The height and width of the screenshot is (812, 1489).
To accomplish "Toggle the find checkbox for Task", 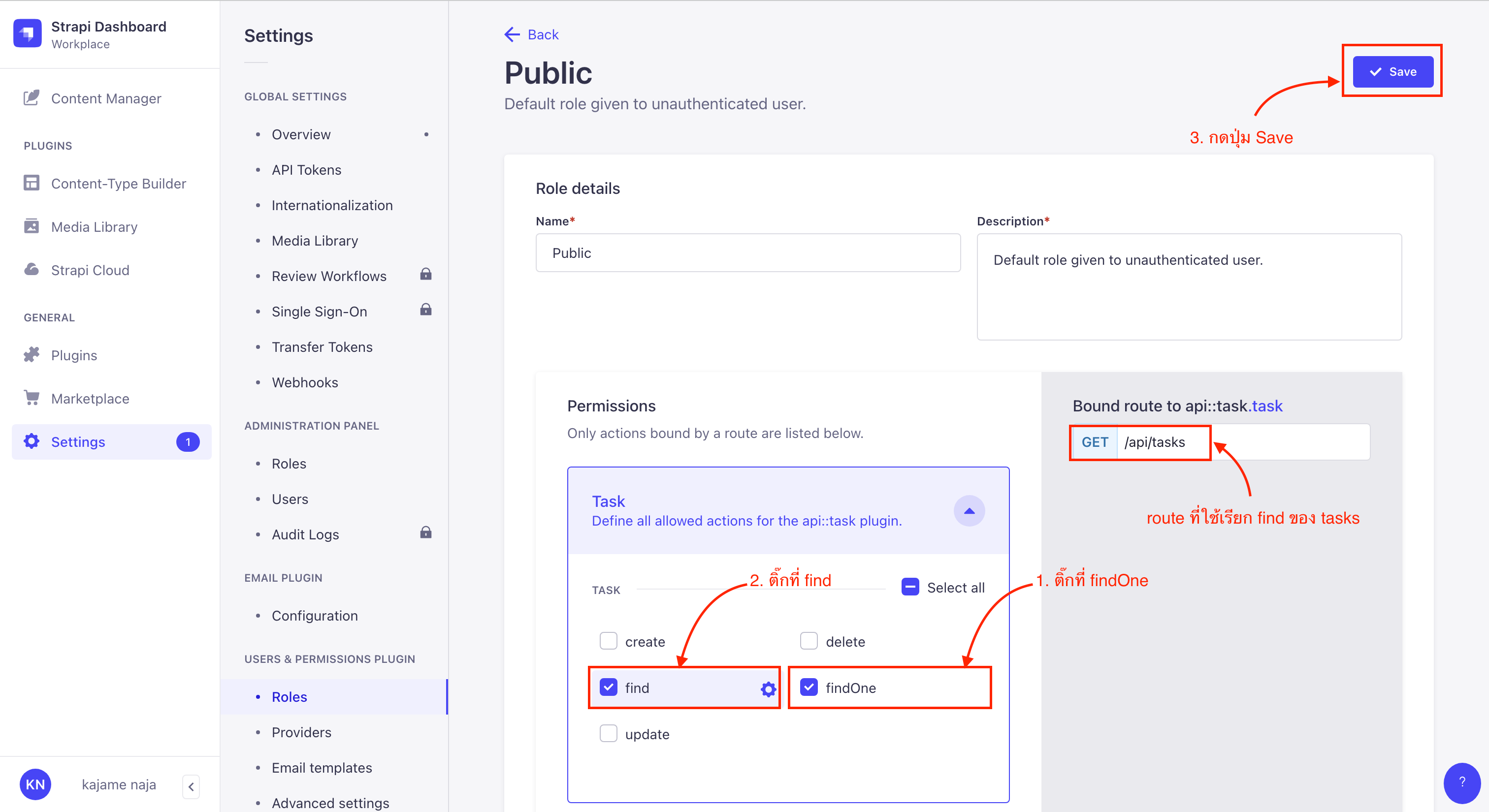I will pos(608,688).
